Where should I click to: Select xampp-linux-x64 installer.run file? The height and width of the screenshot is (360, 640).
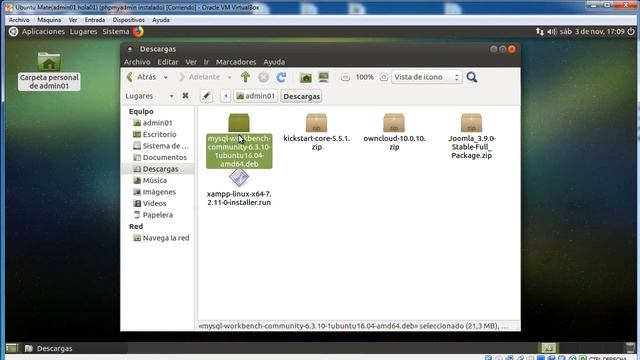click(x=239, y=188)
